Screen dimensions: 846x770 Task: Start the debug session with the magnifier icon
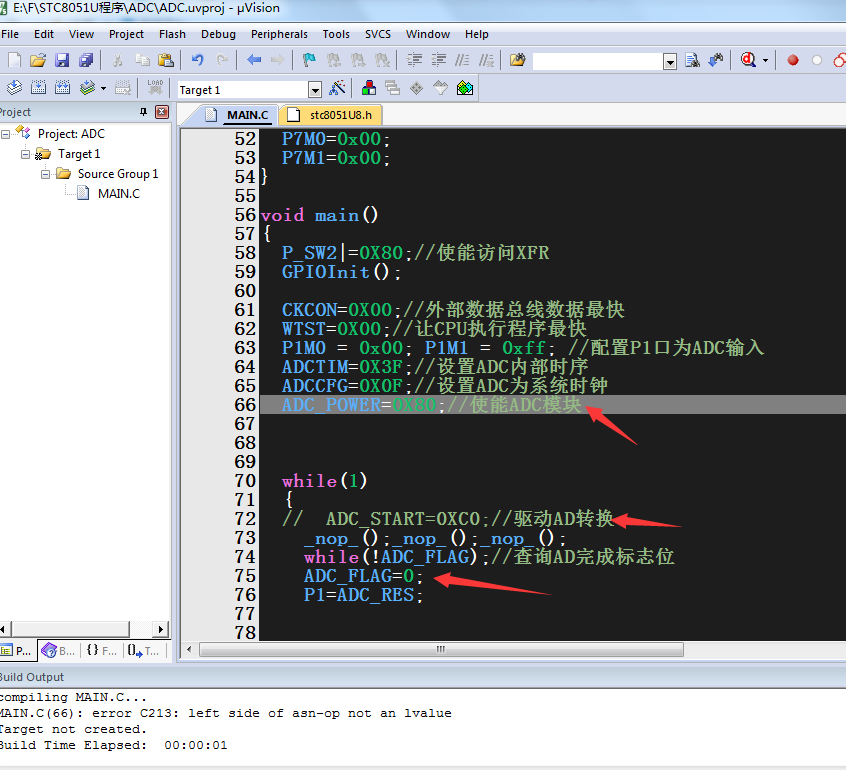(x=748, y=60)
